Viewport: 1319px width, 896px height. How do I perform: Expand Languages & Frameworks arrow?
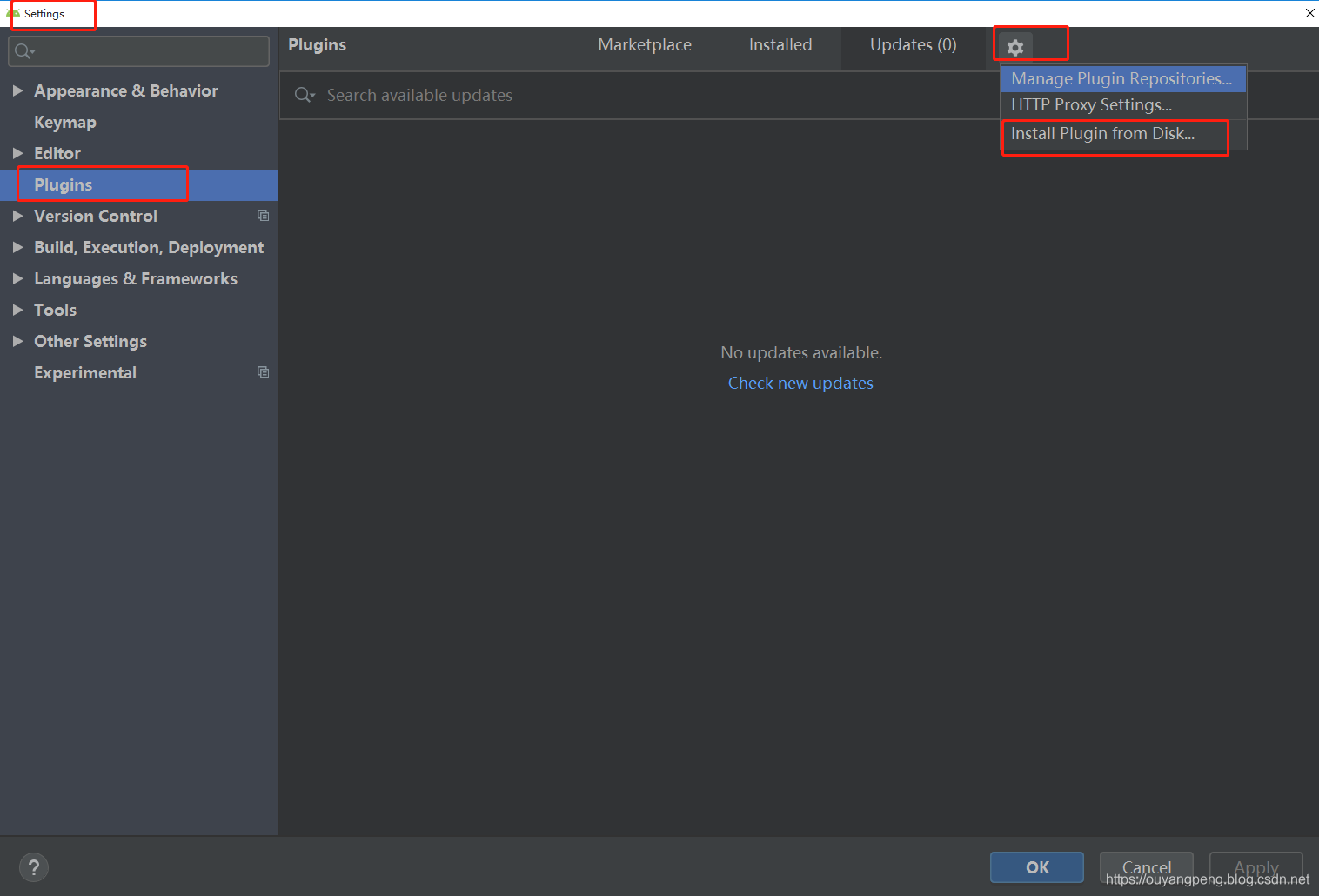[17, 278]
